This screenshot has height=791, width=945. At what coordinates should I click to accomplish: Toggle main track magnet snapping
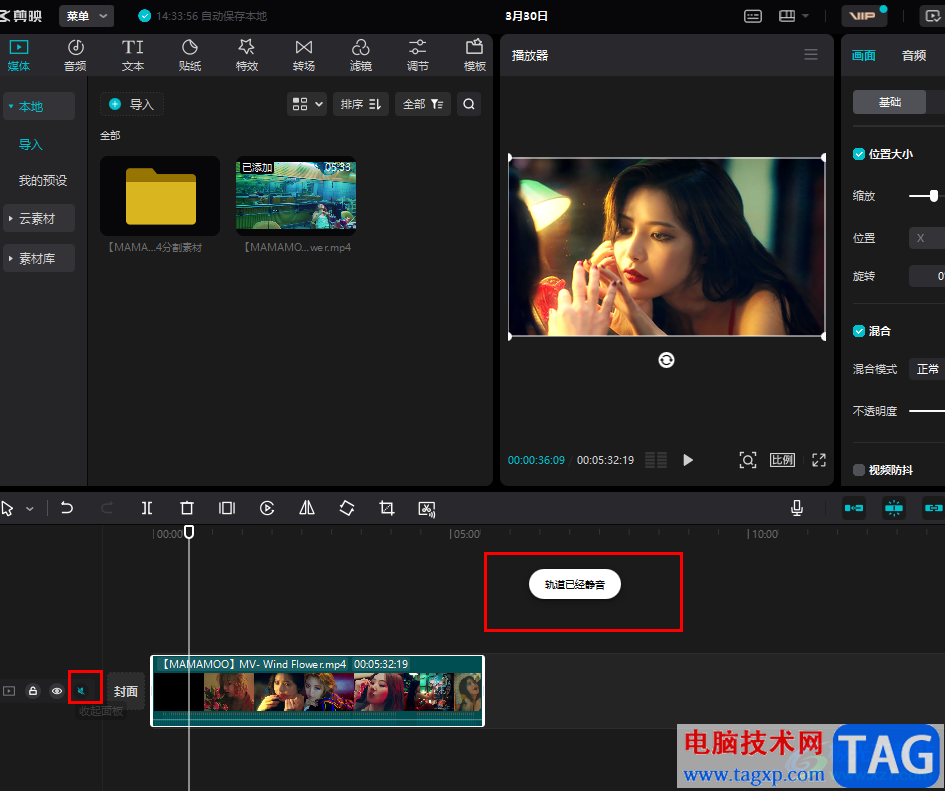point(853,508)
